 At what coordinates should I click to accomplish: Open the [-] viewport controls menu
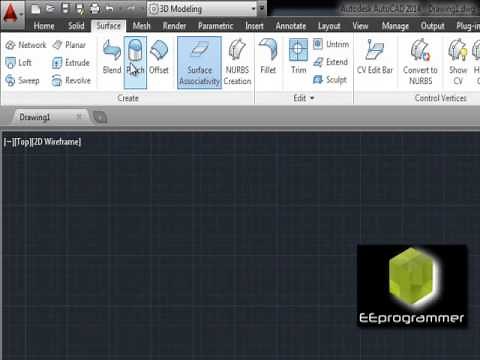coord(8,142)
